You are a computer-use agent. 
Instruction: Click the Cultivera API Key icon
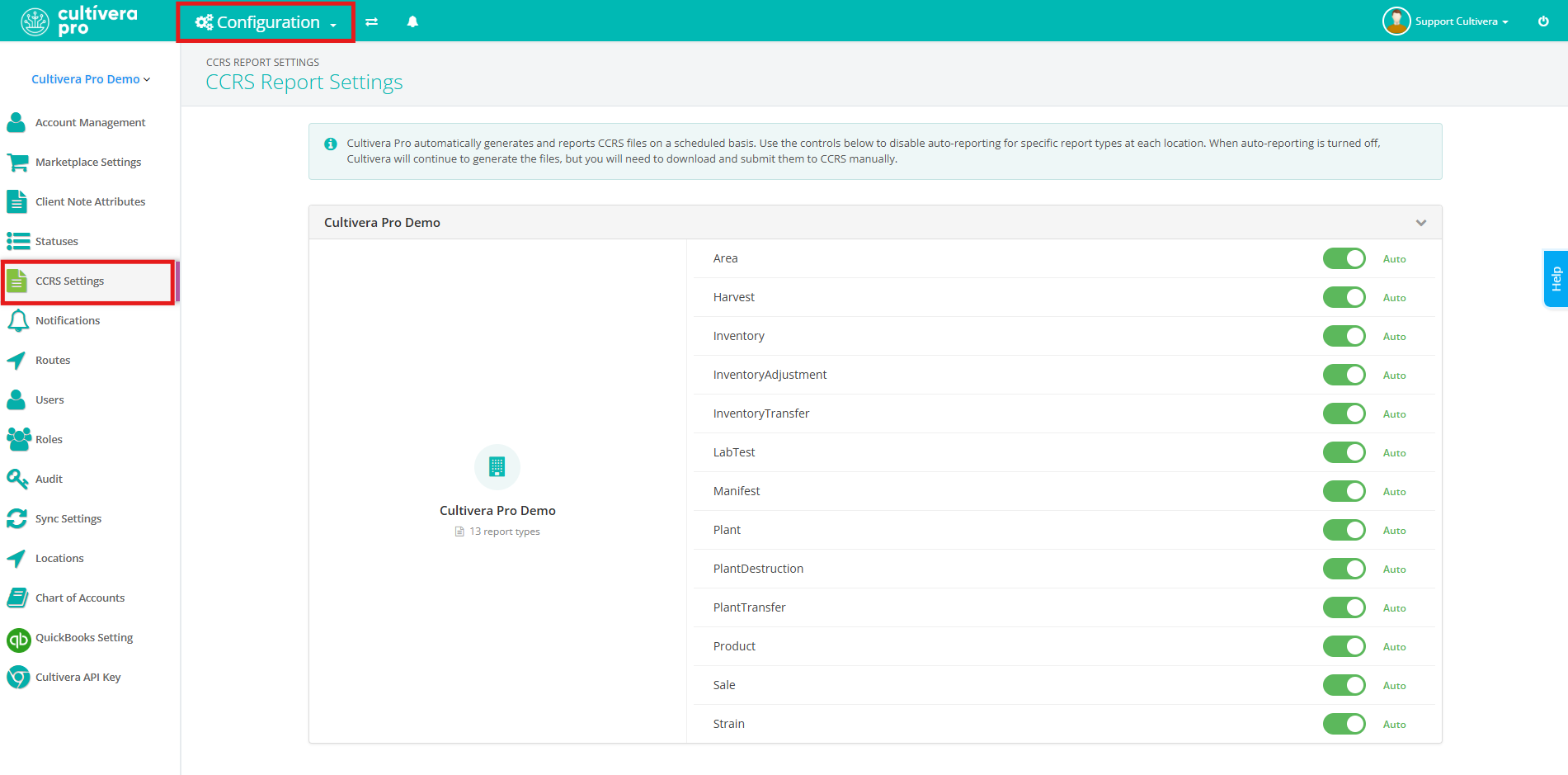tap(18, 677)
